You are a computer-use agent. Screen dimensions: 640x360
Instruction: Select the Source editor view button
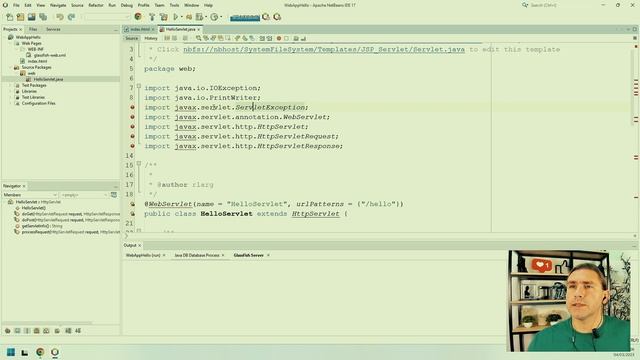coord(131,38)
